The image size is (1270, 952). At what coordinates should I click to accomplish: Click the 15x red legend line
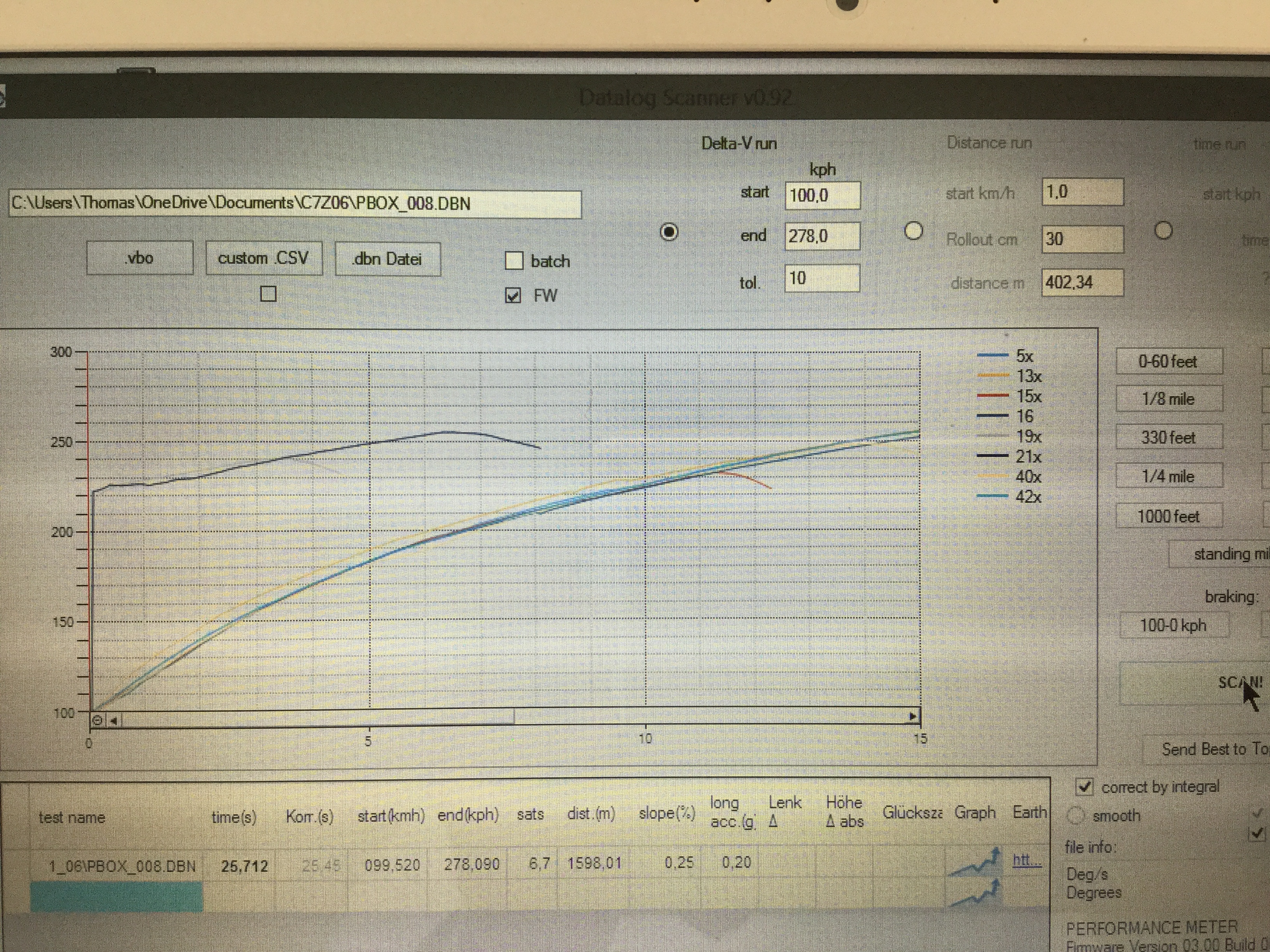click(x=993, y=395)
